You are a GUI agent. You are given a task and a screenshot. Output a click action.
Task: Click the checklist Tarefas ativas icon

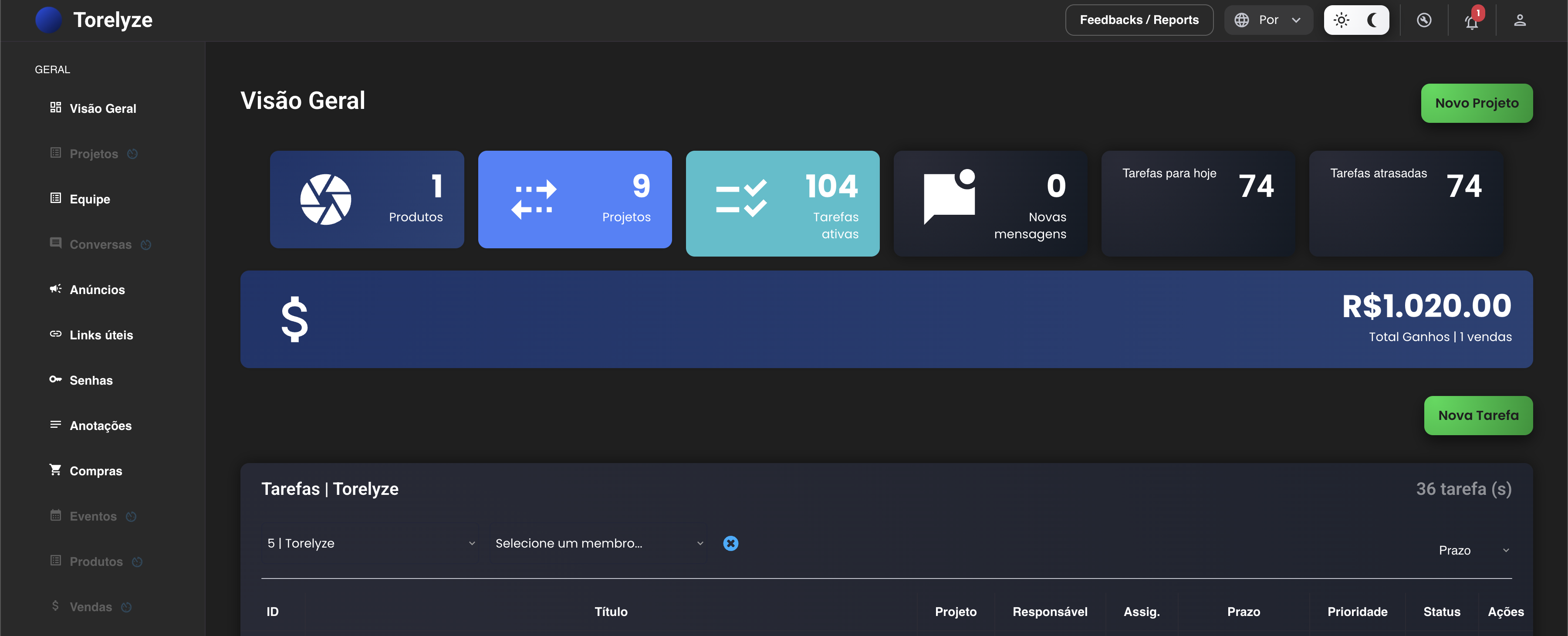pyautogui.click(x=741, y=198)
